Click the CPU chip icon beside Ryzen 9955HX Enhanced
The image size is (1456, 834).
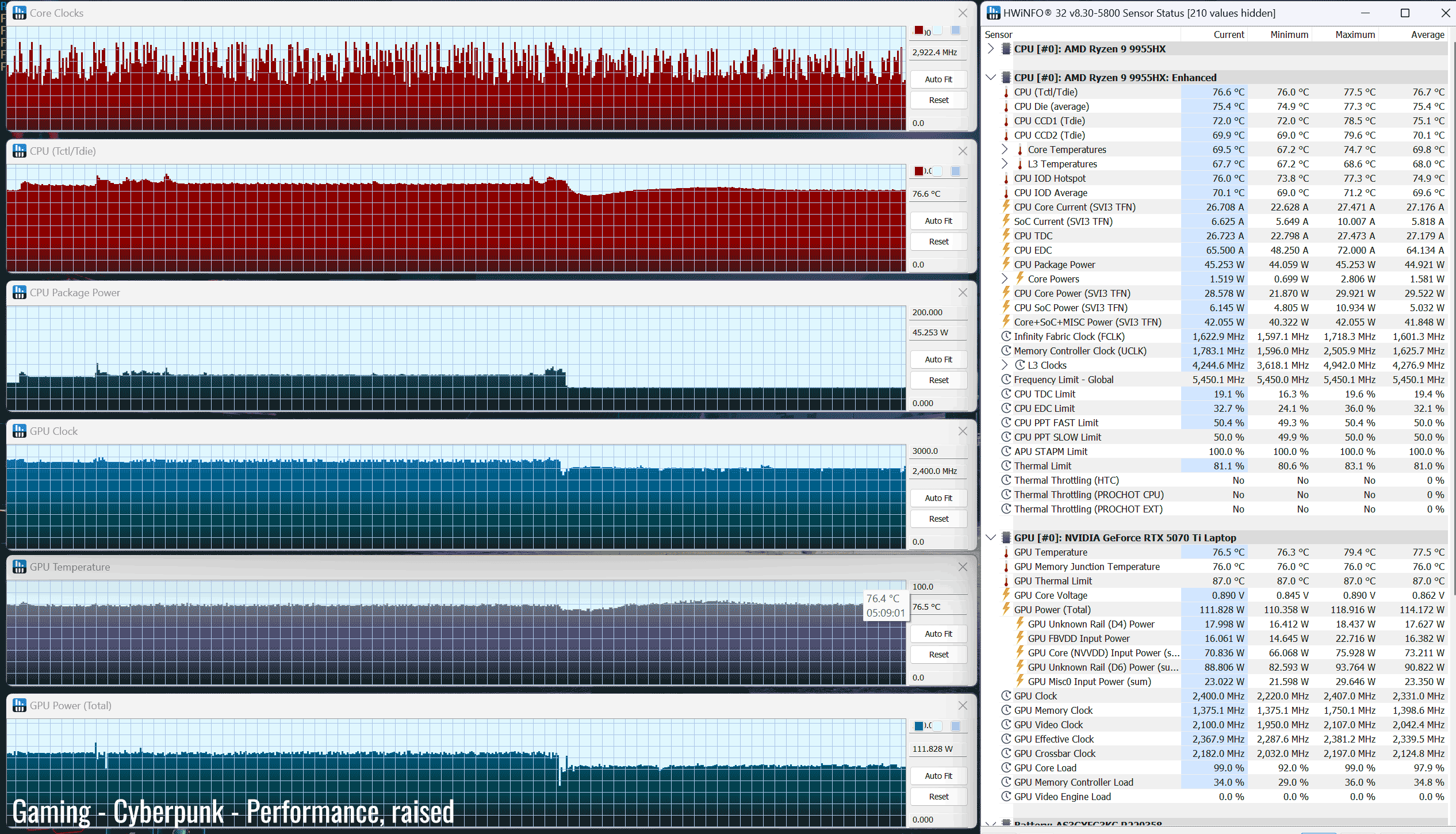coord(1006,78)
